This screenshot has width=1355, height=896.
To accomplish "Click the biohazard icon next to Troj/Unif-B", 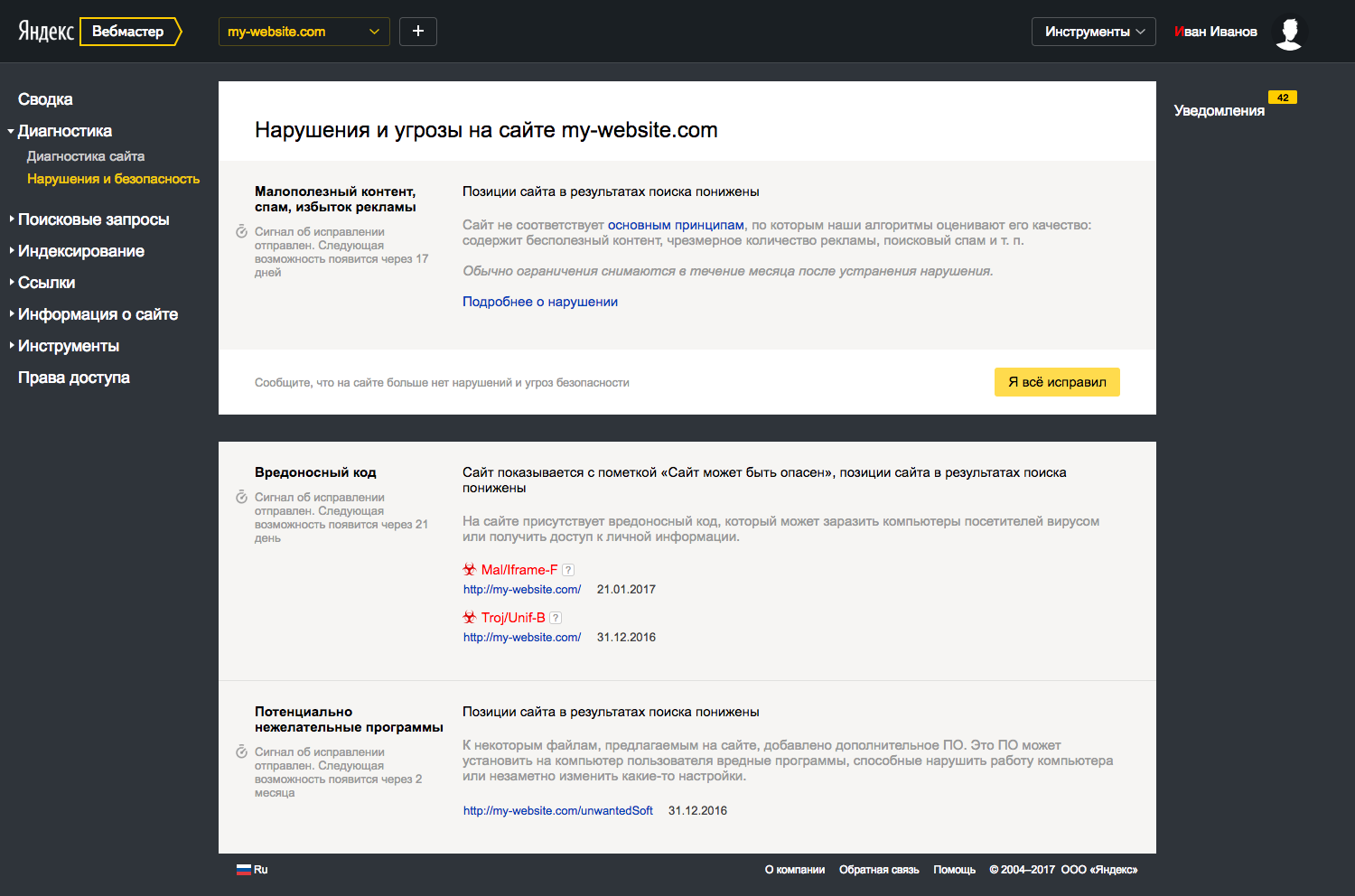I will 470,618.
